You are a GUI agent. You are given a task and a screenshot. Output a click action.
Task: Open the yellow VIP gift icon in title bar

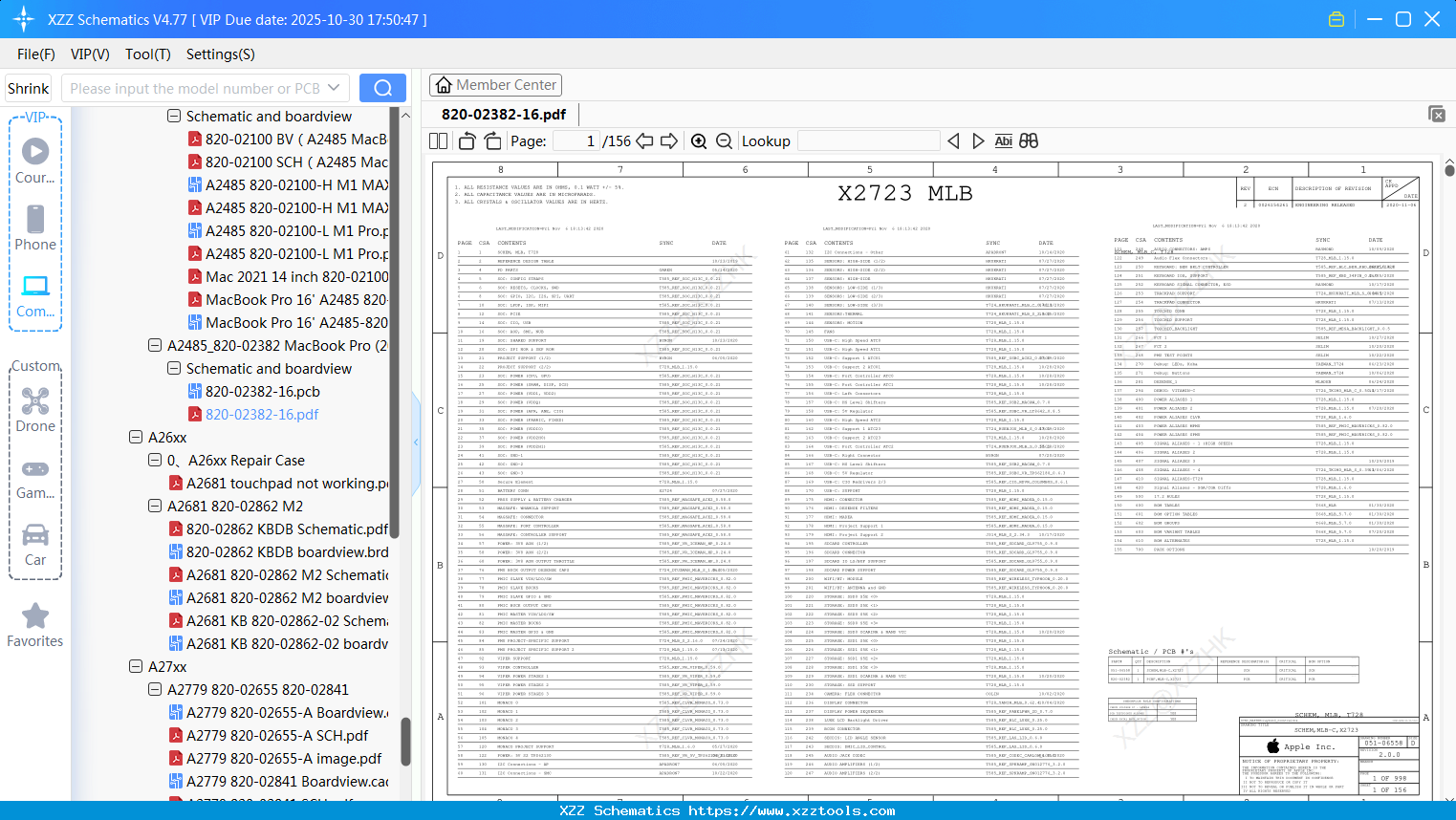(1336, 19)
